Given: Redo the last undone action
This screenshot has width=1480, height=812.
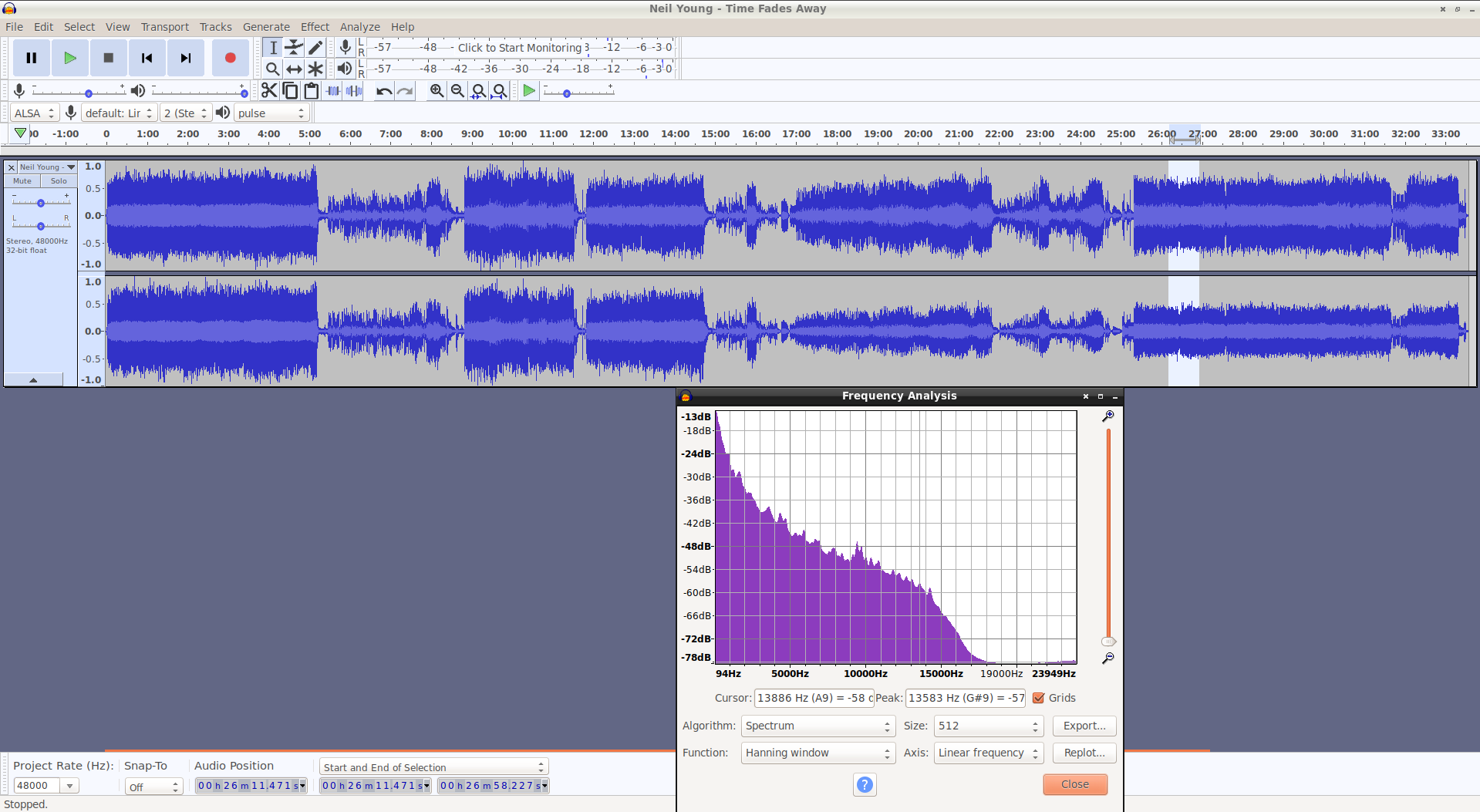Looking at the screenshot, I should pyautogui.click(x=406, y=91).
